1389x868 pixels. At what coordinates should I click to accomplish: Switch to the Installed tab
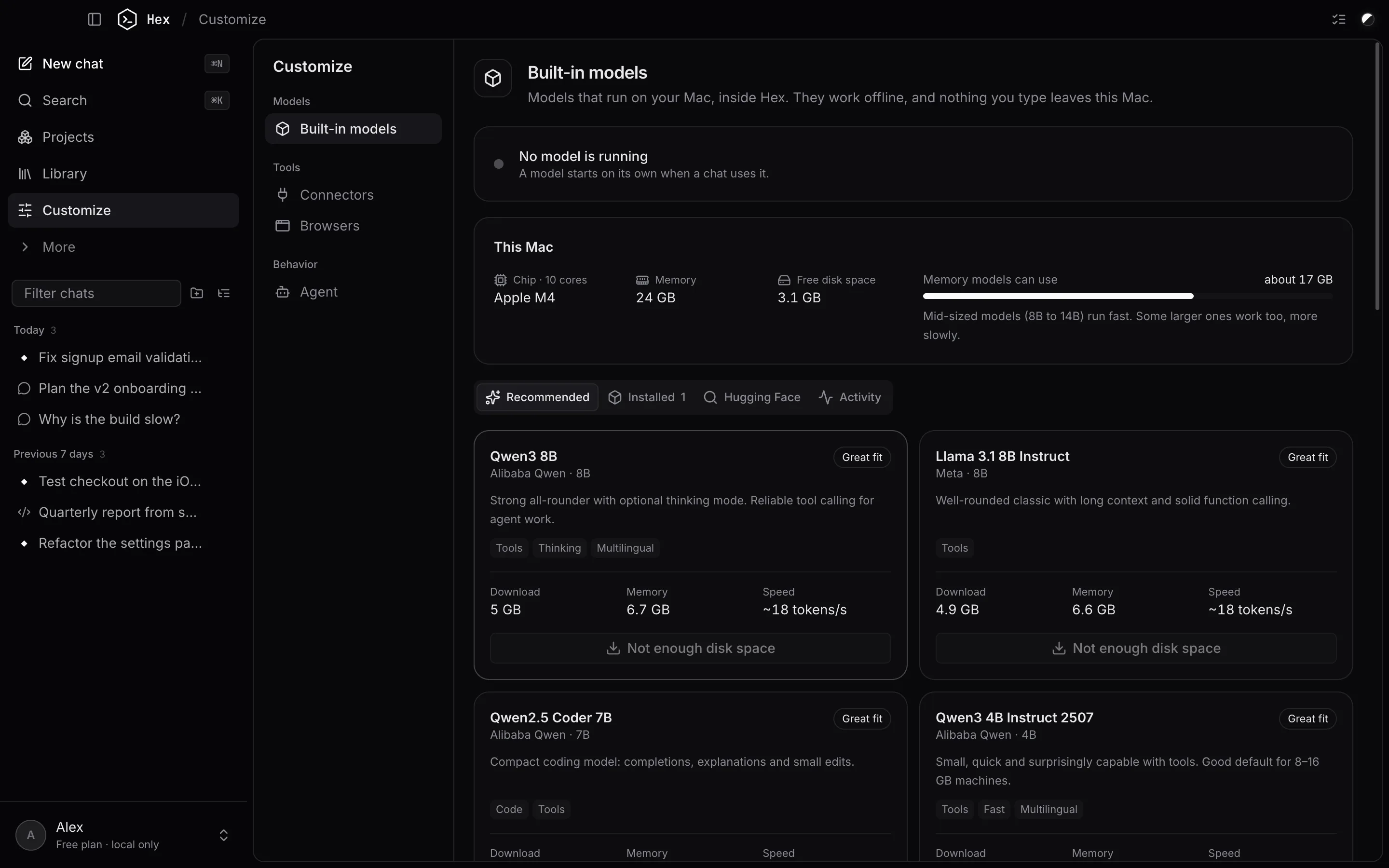coord(647,397)
